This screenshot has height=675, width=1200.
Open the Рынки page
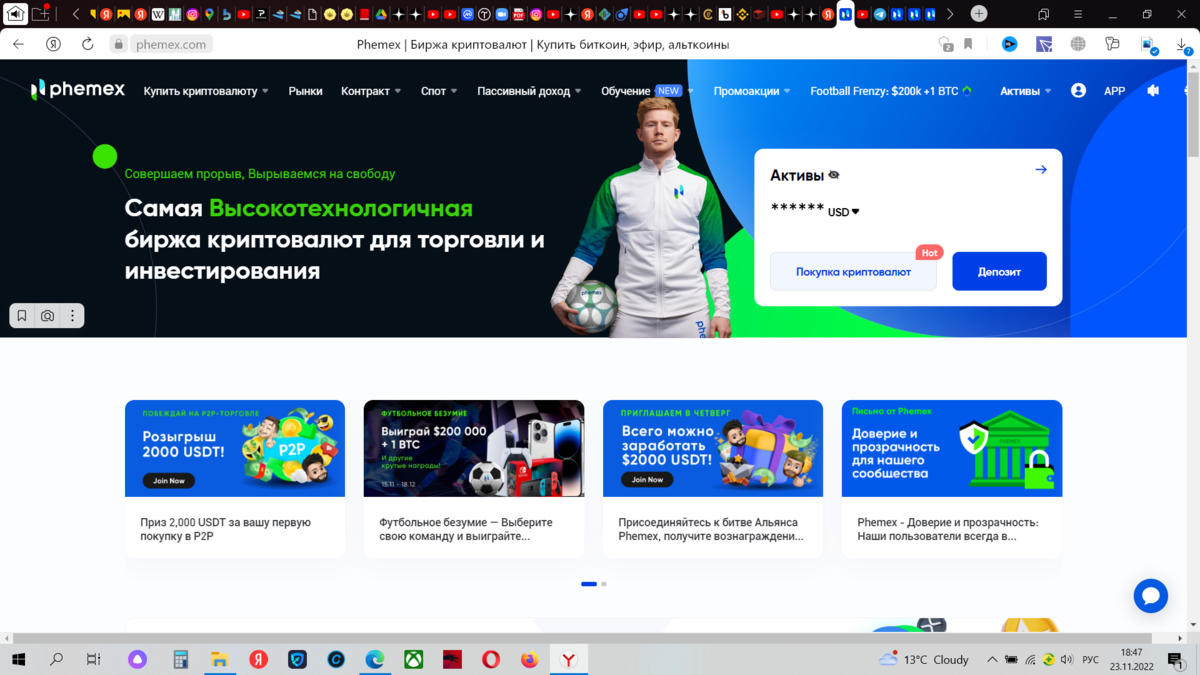click(x=305, y=91)
